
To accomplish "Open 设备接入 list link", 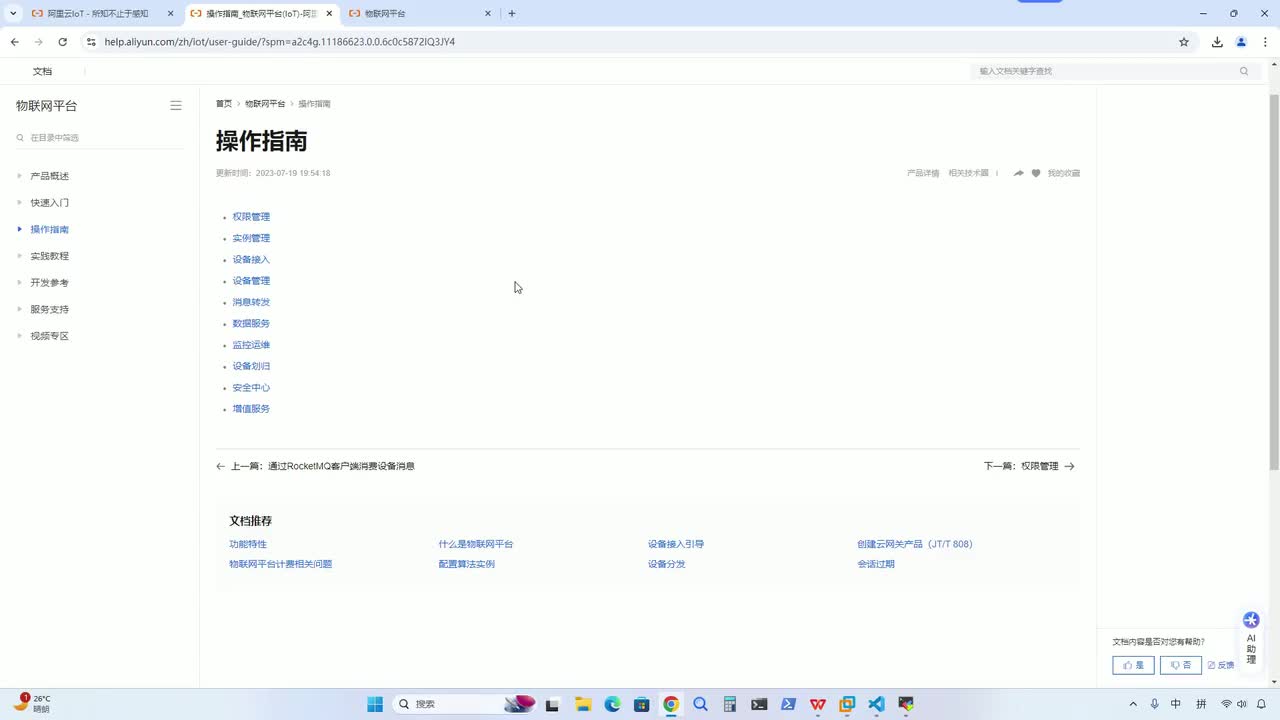I will tap(251, 260).
